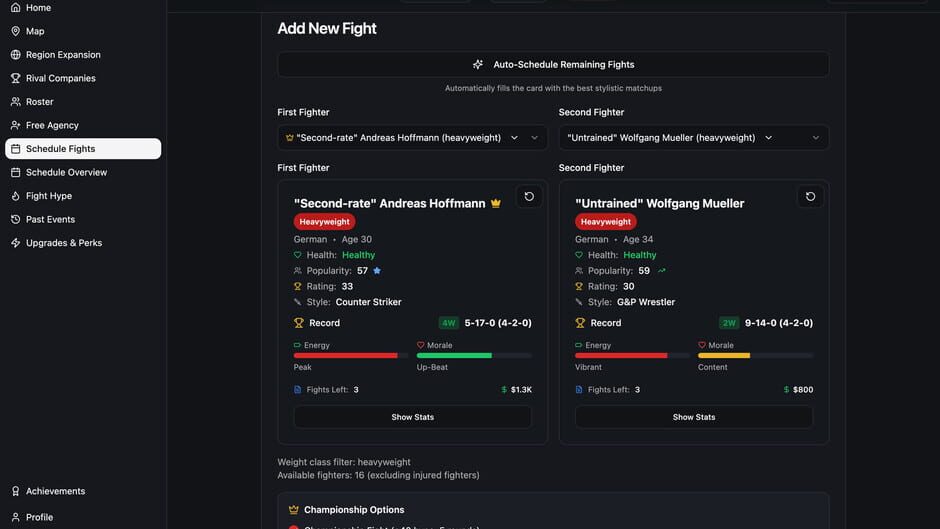This screenshot has height=529, width=940.
Task: Open the Roster page
Action: coord(40,102)
